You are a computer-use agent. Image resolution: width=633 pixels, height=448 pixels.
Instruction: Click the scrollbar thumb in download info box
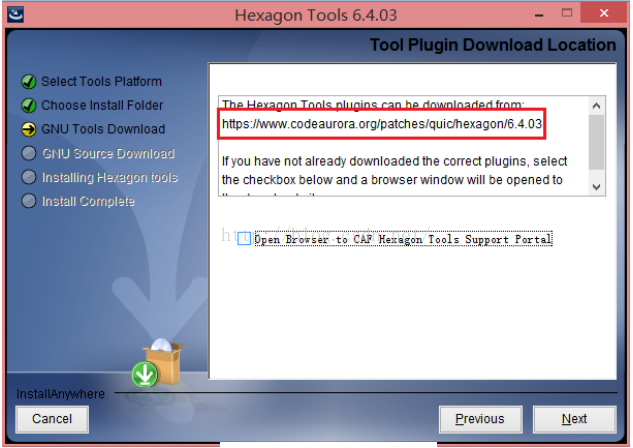coord(597,142)
